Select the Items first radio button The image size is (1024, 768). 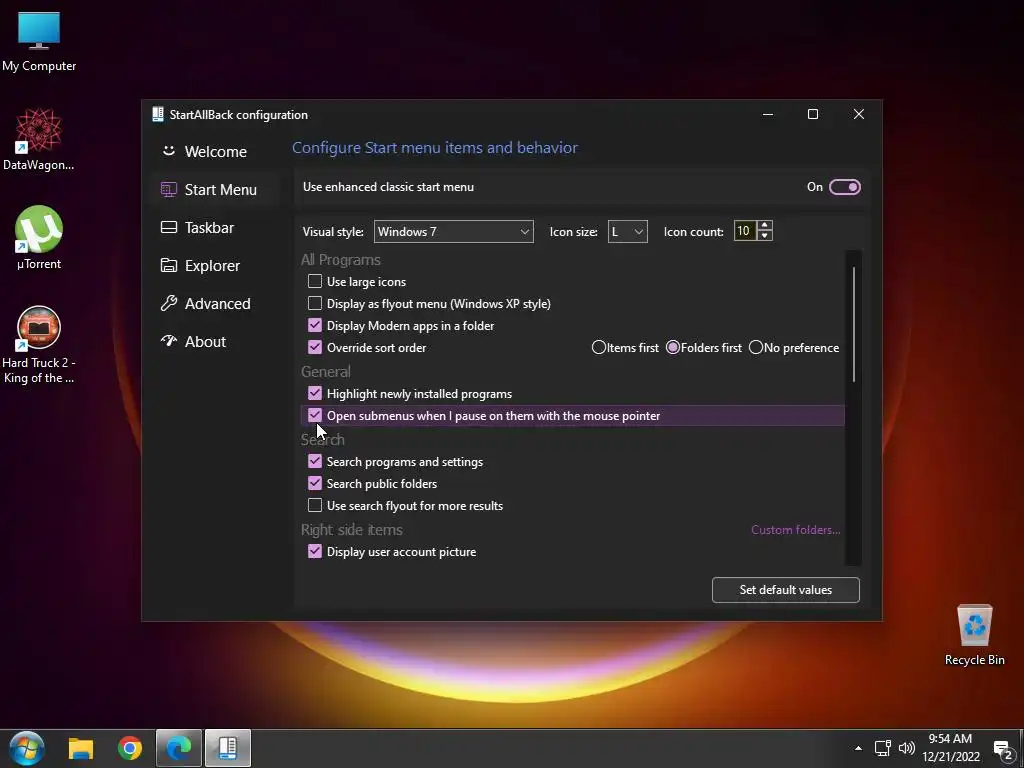(599, 347)
